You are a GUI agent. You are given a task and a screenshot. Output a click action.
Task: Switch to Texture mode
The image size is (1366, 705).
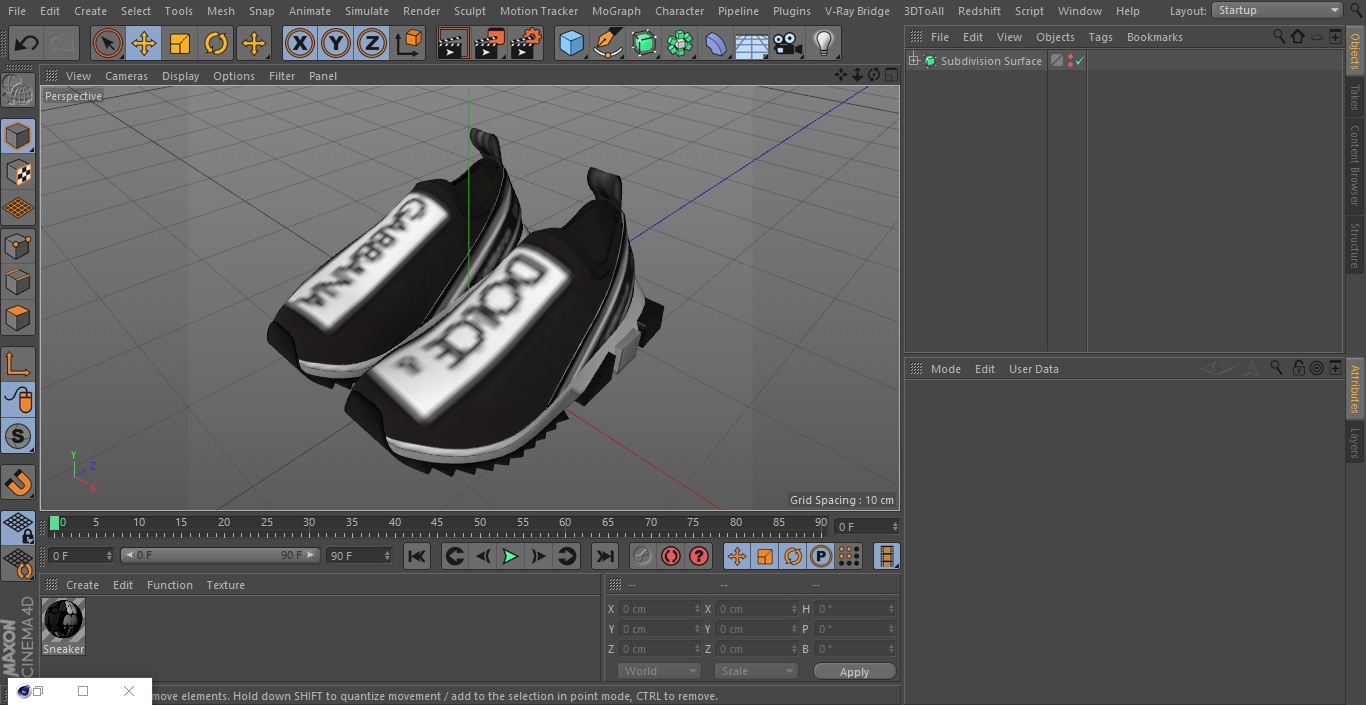(x=18, y=172)
